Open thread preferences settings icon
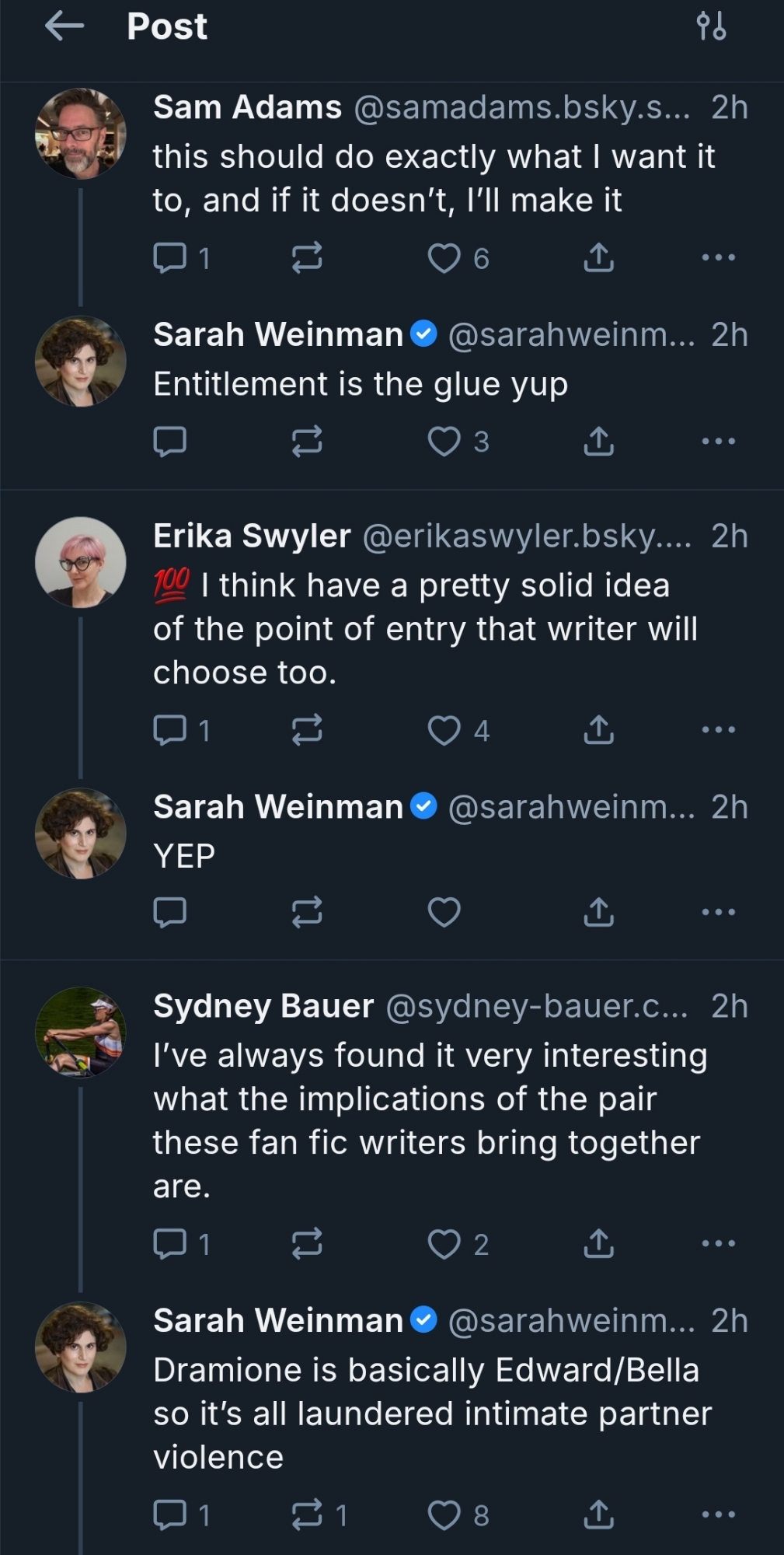784x1555 pixels. pyautogui.click(x=711, y=26)
